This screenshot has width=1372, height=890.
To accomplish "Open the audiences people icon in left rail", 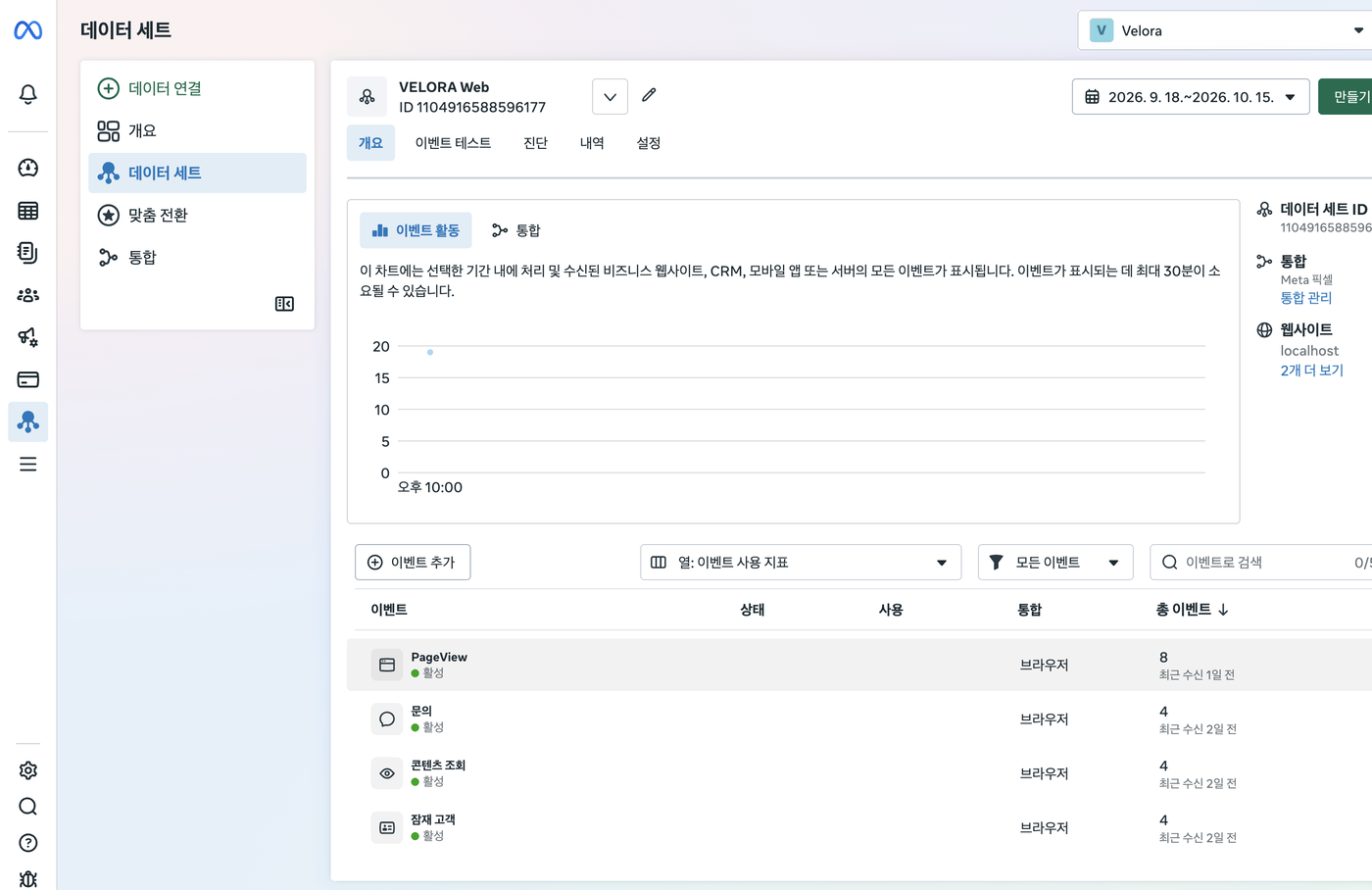I will (x=27, y=295).
